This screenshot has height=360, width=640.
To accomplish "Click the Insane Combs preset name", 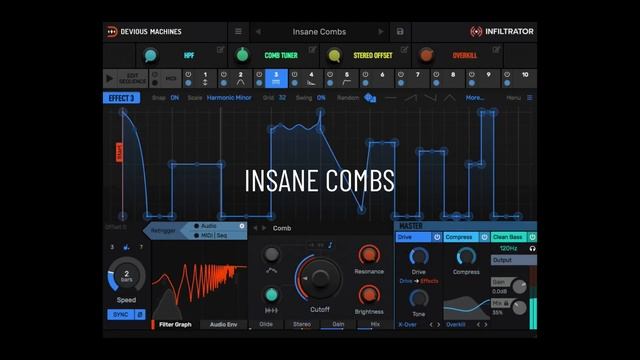I will click(319, 31).
